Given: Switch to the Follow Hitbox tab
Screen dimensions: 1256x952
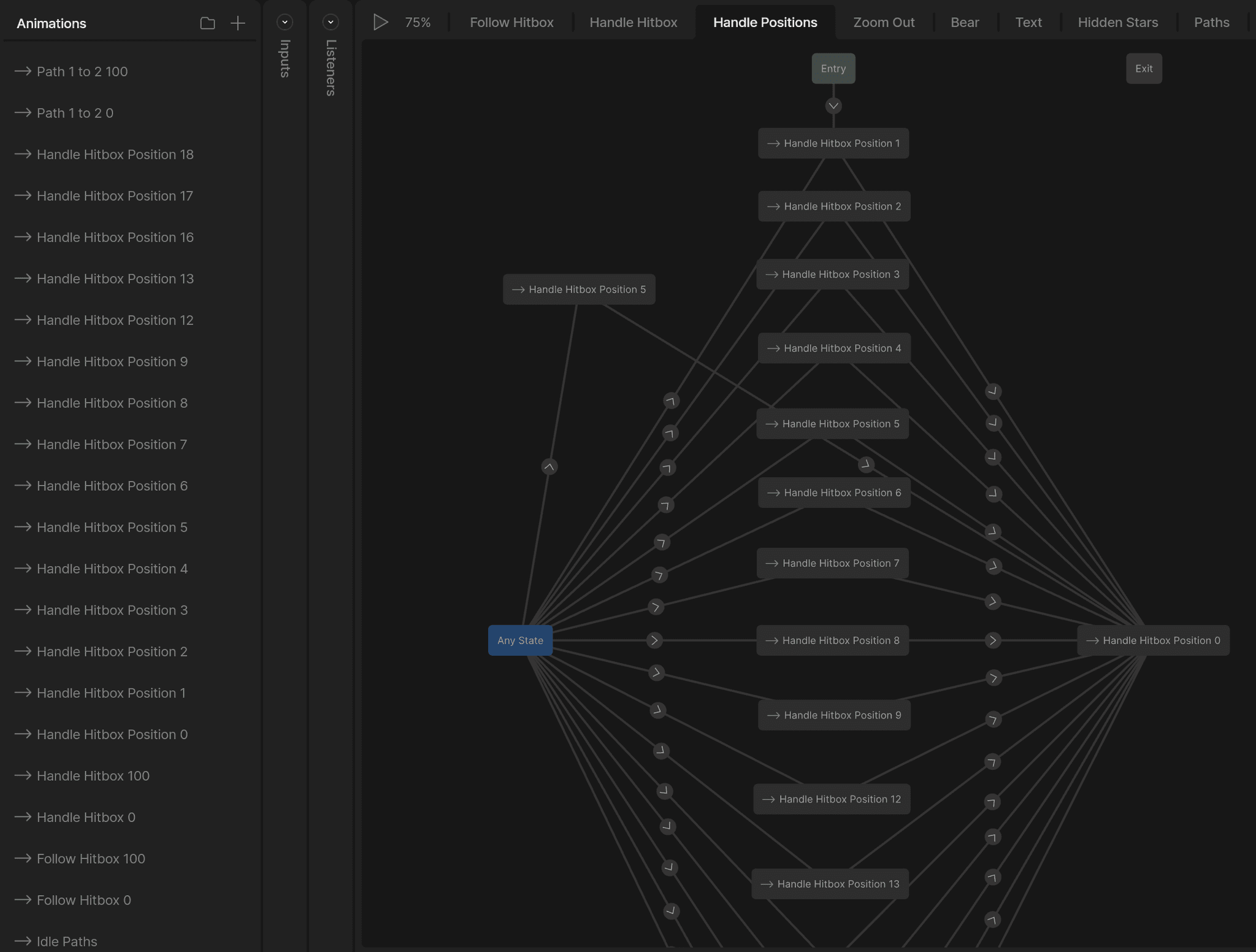Looking at the screenshot, I should [511, 23].
